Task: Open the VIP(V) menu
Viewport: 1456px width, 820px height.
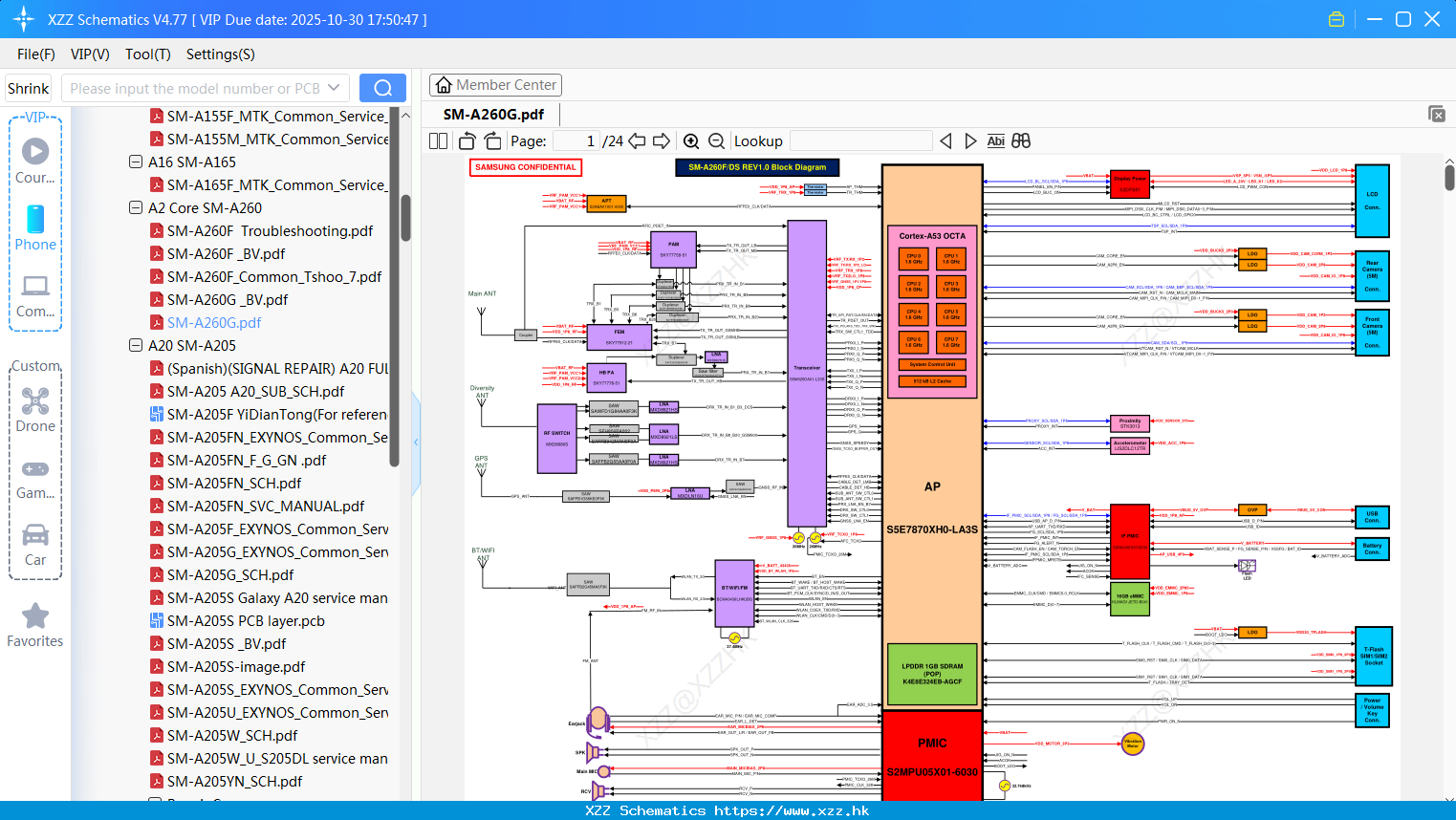Action: click(90, 54)
